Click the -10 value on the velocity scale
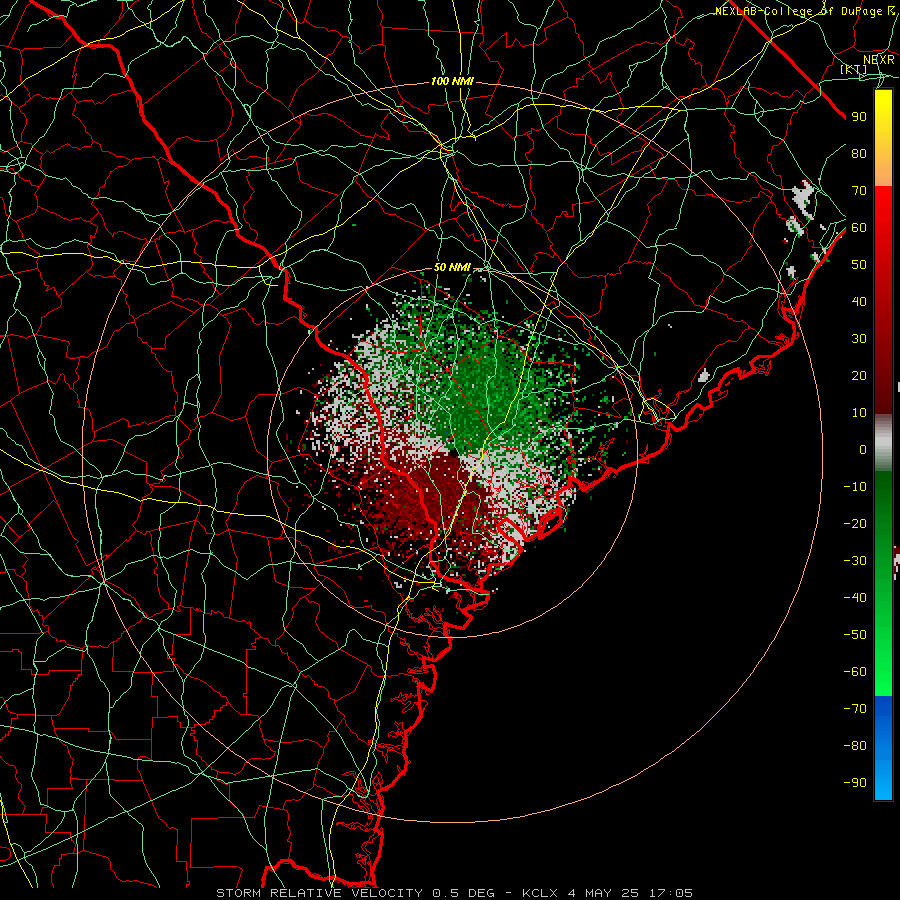 (x=855, y=487)
